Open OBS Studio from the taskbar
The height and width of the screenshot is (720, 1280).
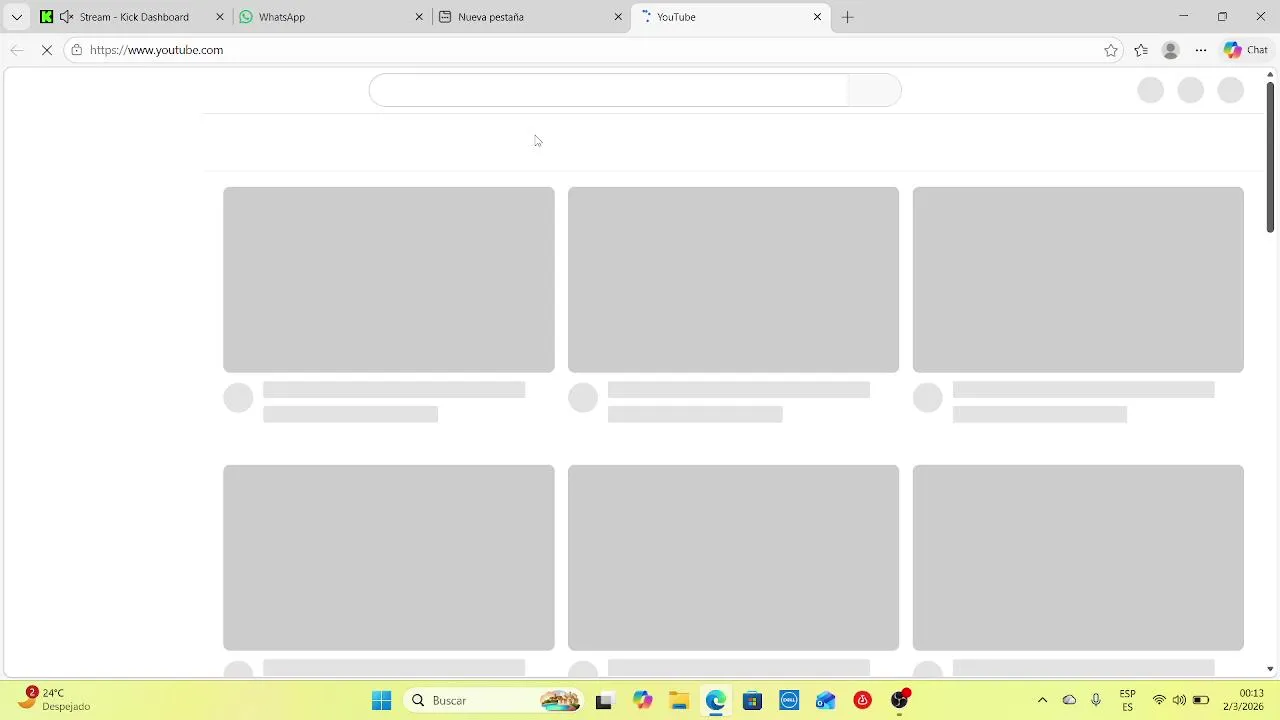pyautogui.click(x=900, y=700)
